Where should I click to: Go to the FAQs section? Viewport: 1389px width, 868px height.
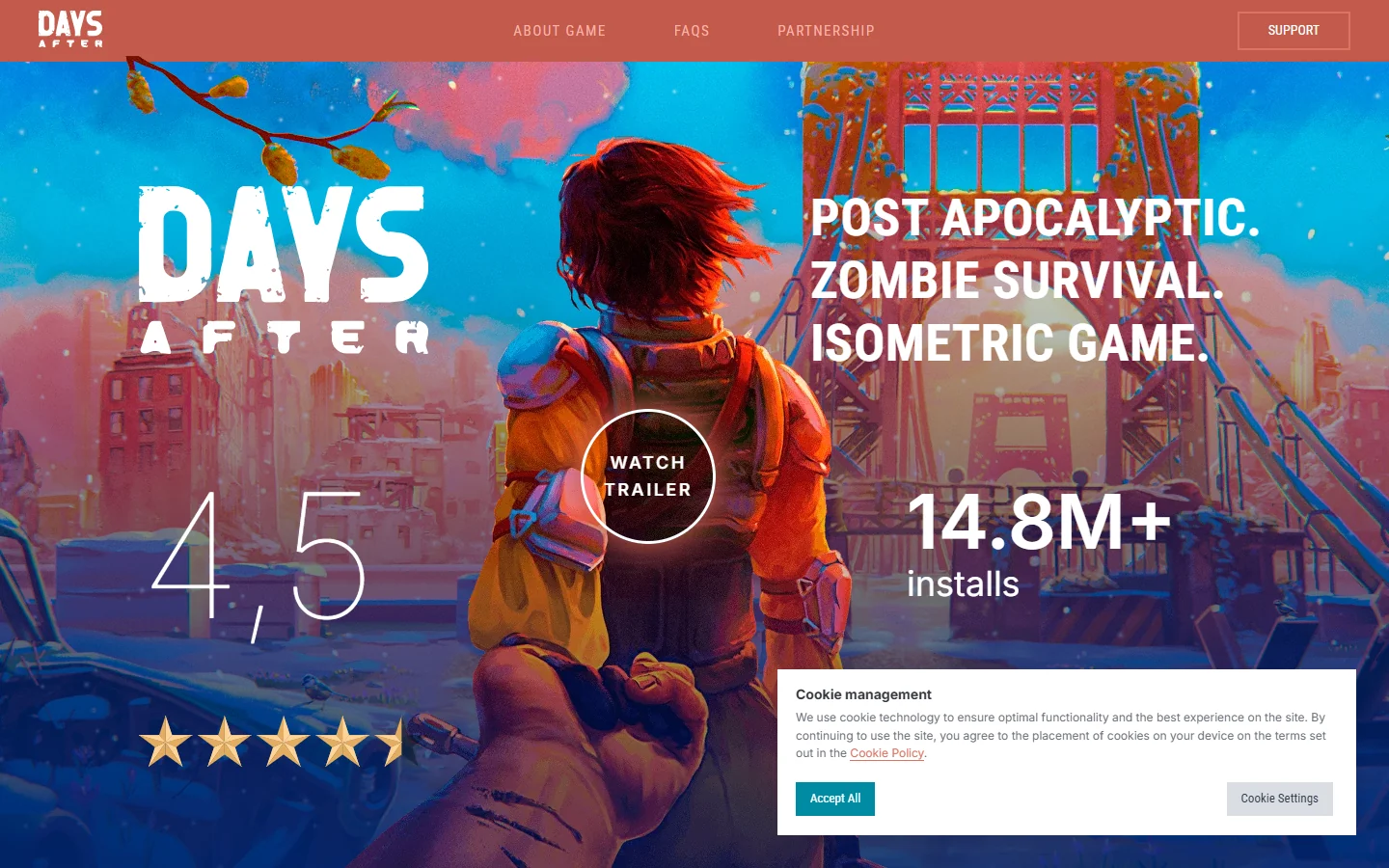click(692, 31)
